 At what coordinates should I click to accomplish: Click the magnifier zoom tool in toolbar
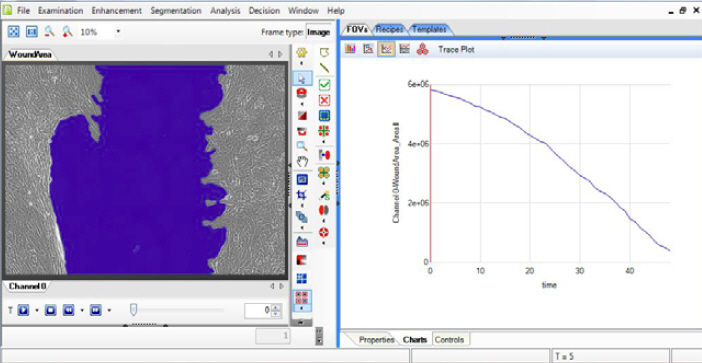point(302,145)
